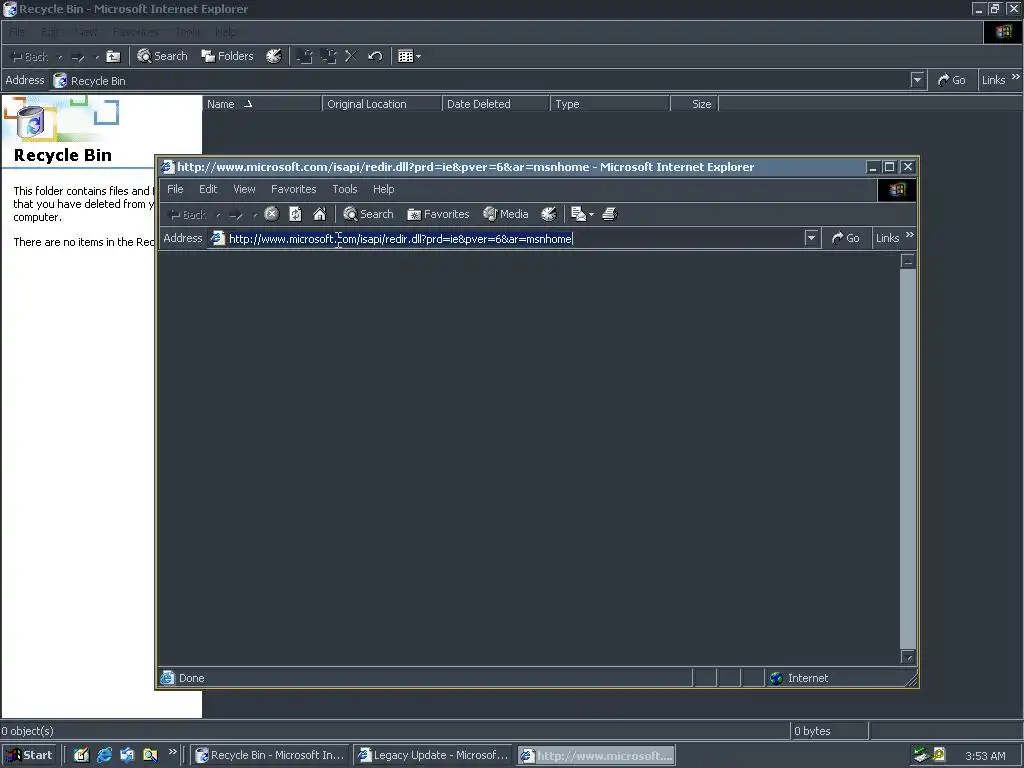The image size is (1024, 768).
Task: Sort by Date Deleted column header
Action: tap(496, 104)
